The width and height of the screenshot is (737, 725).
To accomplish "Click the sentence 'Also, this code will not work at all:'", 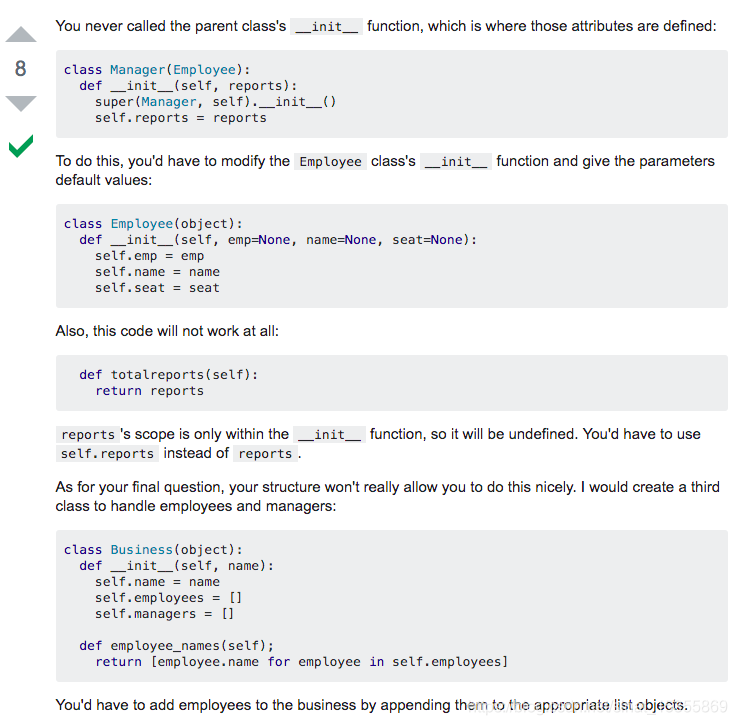I will click(x=167, y=331).
